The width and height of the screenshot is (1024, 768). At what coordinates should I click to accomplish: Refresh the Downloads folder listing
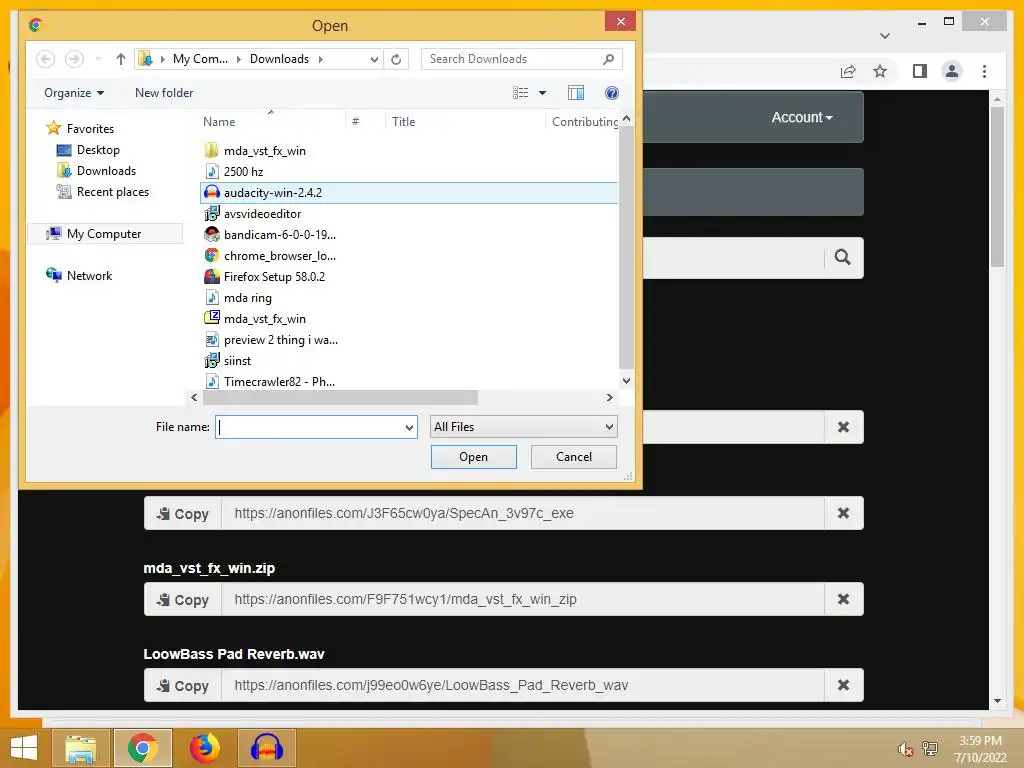point(396,59)
